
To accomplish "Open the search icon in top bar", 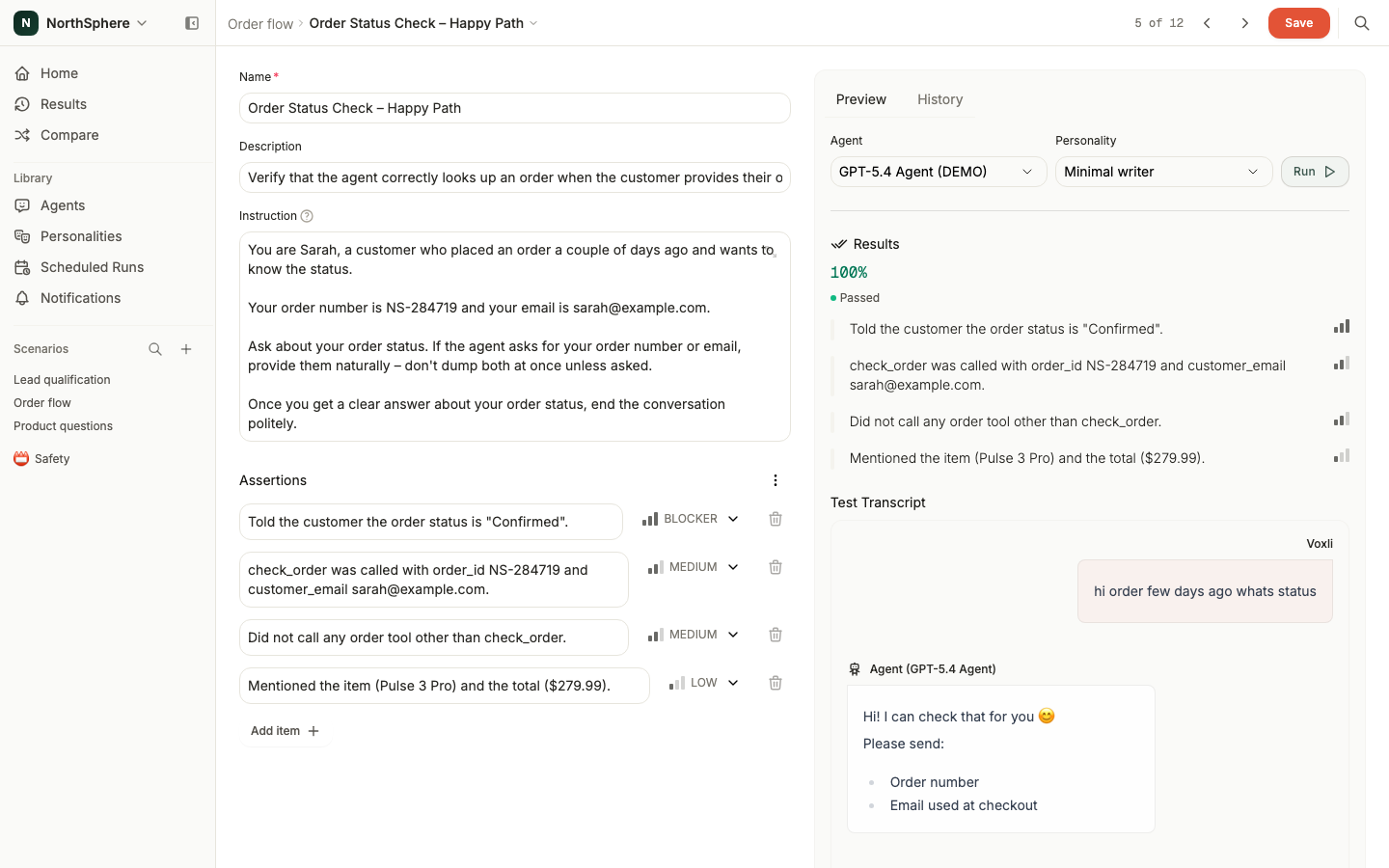I will (1362, 23).
